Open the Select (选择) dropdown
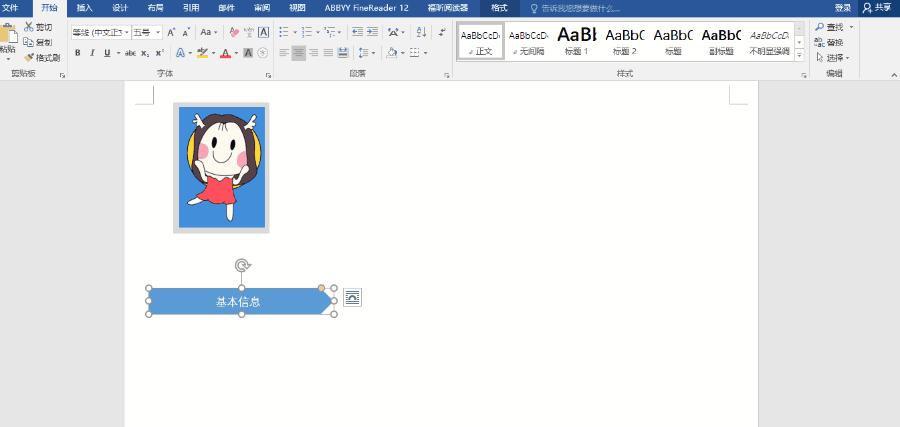Screen dimensions: 900x427 (832, 57)
